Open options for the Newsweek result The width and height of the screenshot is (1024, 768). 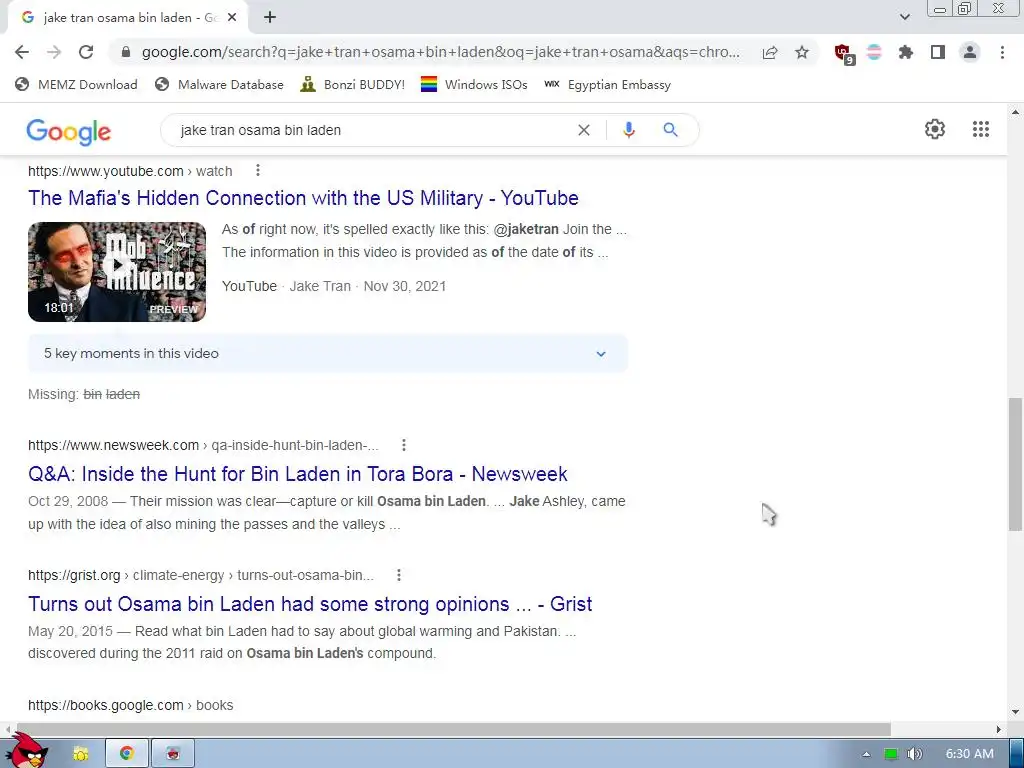(x=404, y=445)
